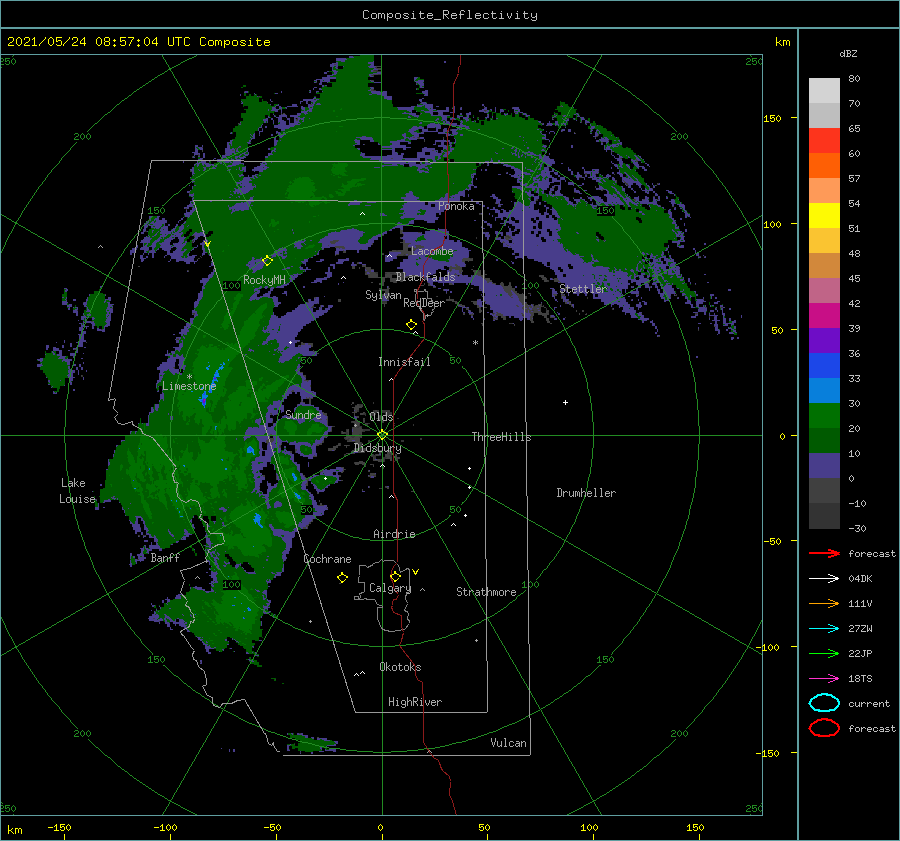Click the yellow diamond marker below Cochrane
Viewport: 900px width, 841px height.
coord(342,578)
